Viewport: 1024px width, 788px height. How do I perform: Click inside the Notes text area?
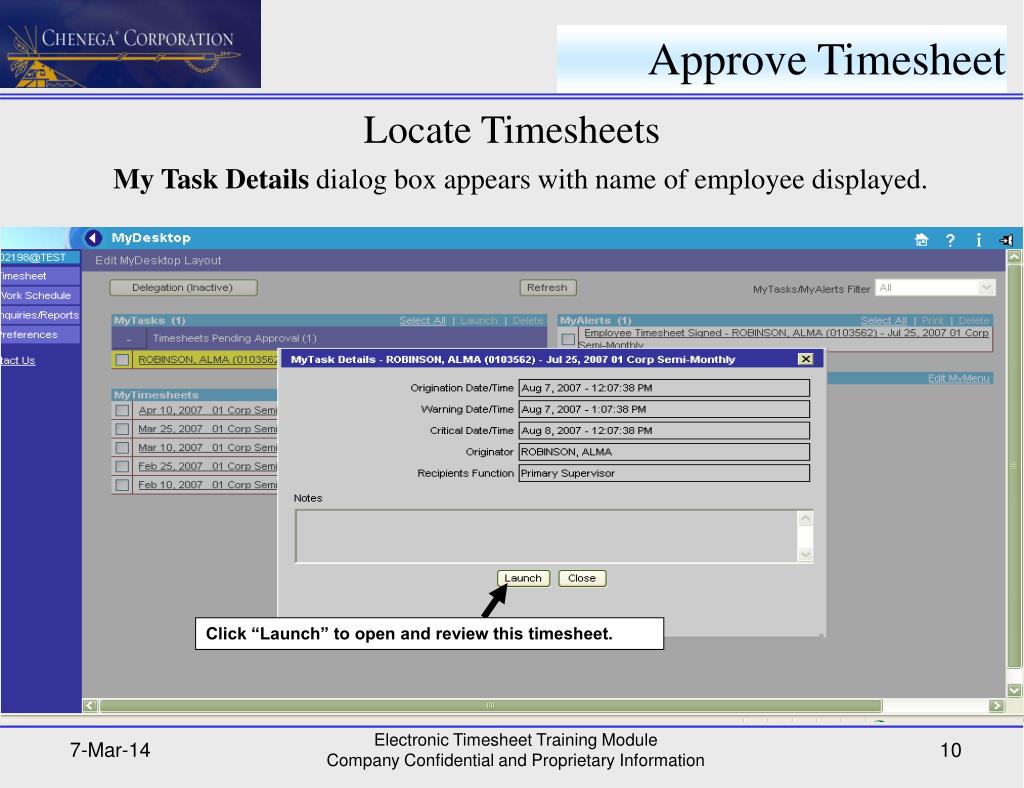tap(547, 537)
